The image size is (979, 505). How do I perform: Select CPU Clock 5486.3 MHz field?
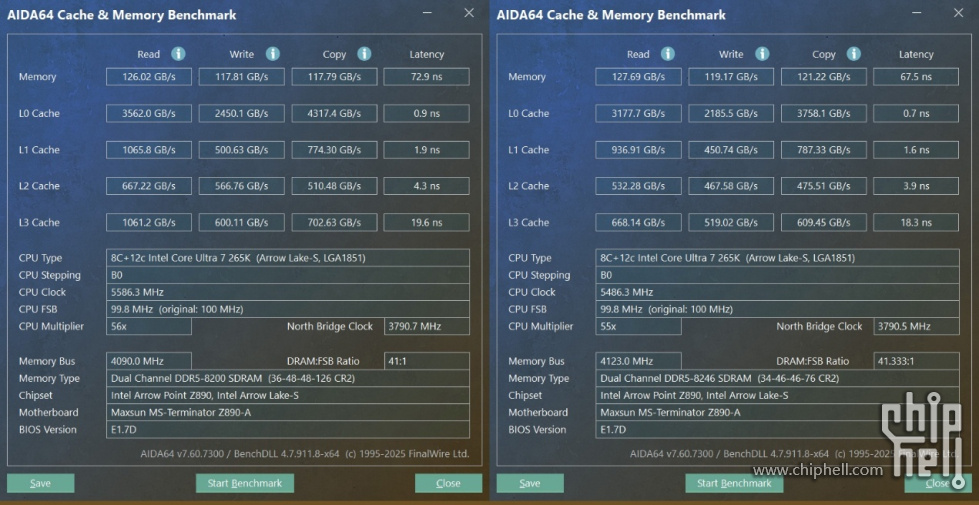[x=777, y=292]
